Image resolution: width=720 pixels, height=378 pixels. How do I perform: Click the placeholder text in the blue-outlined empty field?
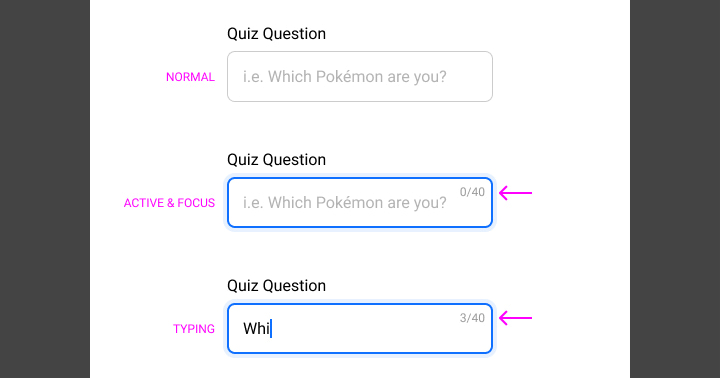click(x=344, y=203)
